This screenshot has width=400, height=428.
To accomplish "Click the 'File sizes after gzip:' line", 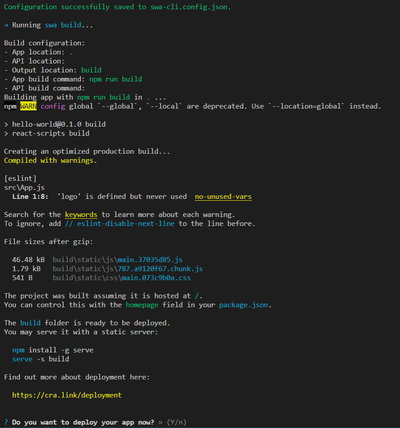I will tap(49, 241).
